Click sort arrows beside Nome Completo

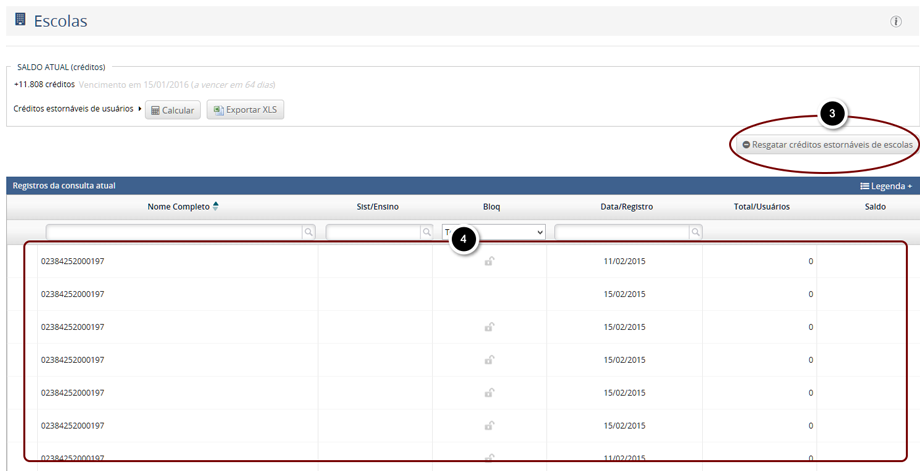[x=216, y=207]
